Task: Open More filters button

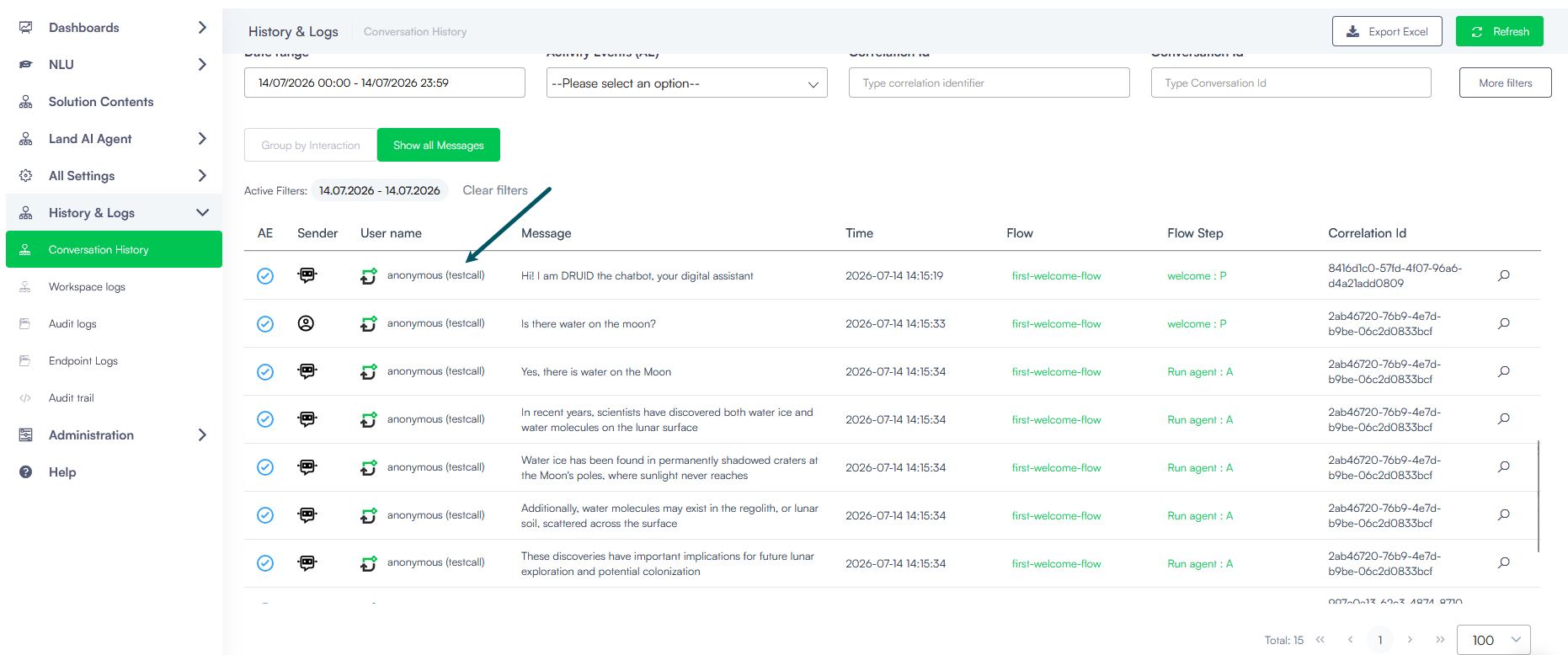Action: (x=1506, y=83)
